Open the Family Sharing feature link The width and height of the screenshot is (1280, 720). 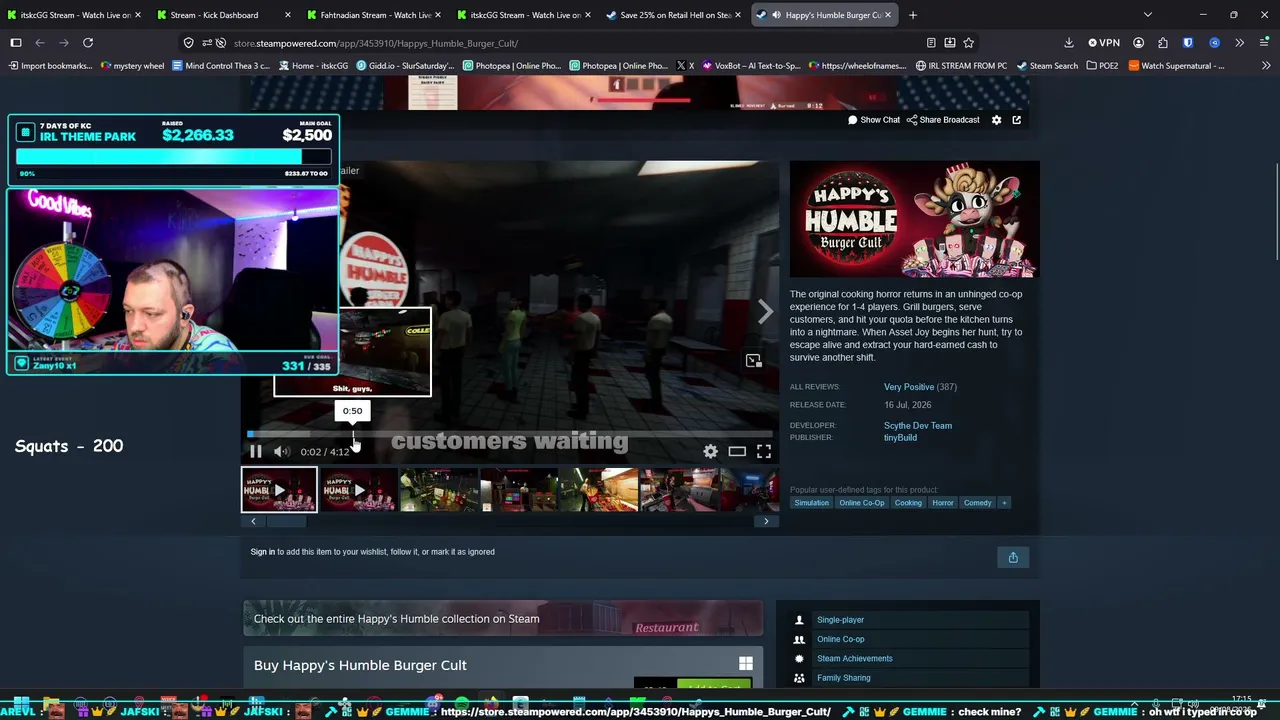(844, 678)
